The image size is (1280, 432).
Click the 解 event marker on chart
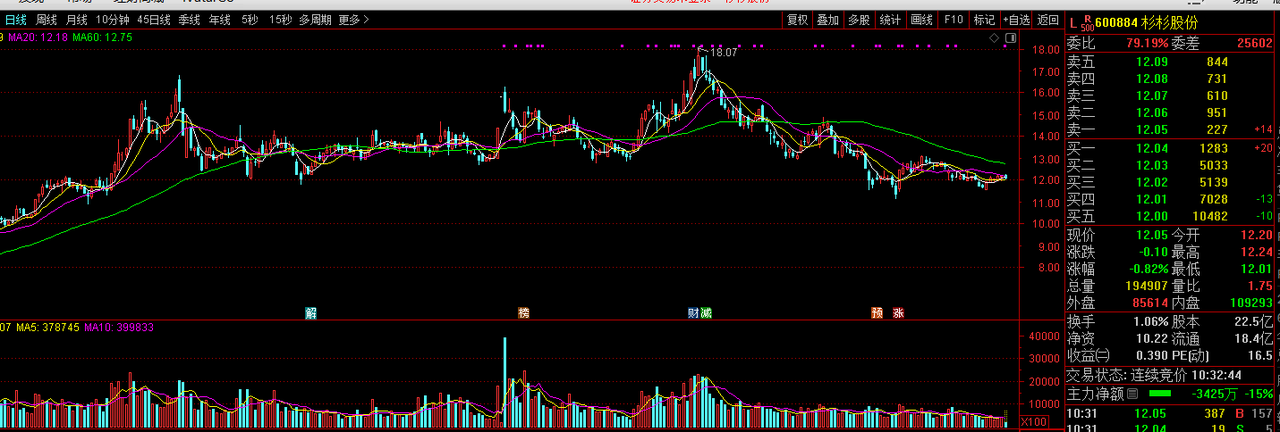311,313
